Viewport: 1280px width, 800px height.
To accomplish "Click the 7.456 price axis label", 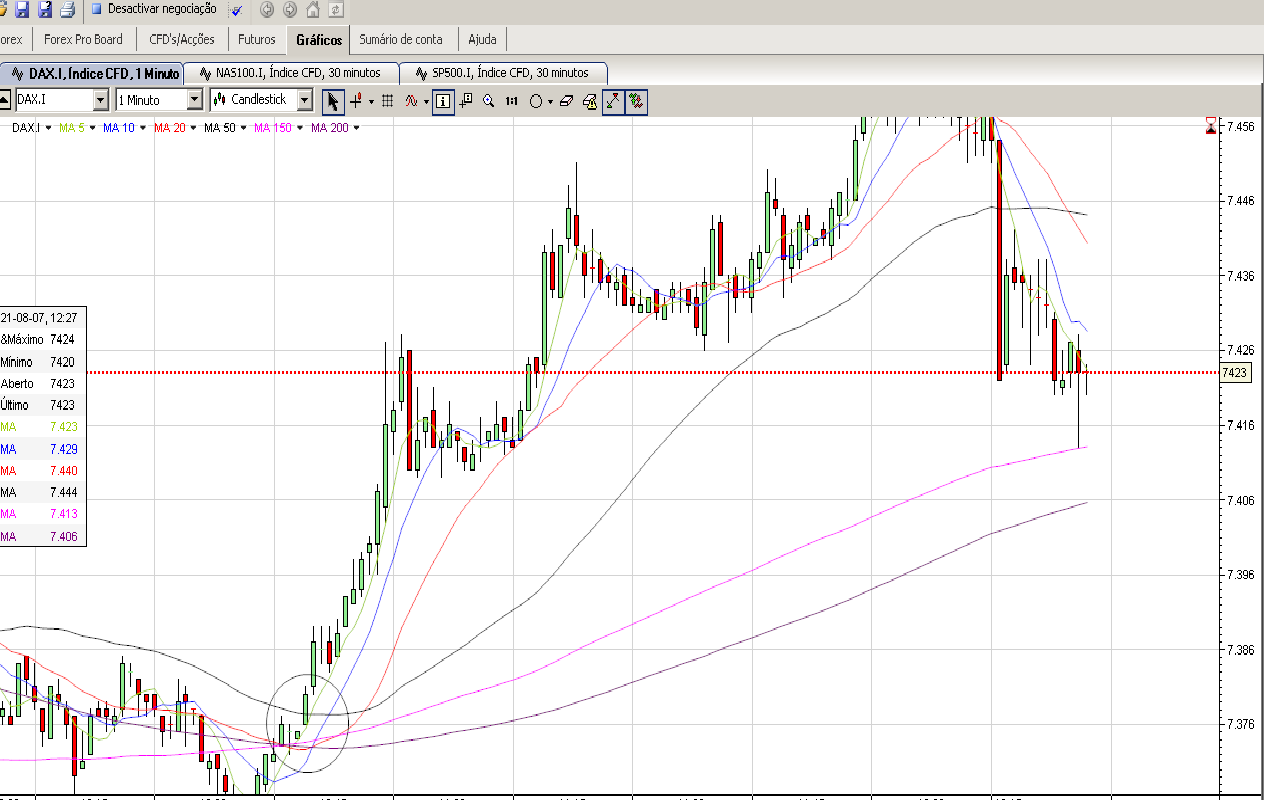I will 1241,127.
